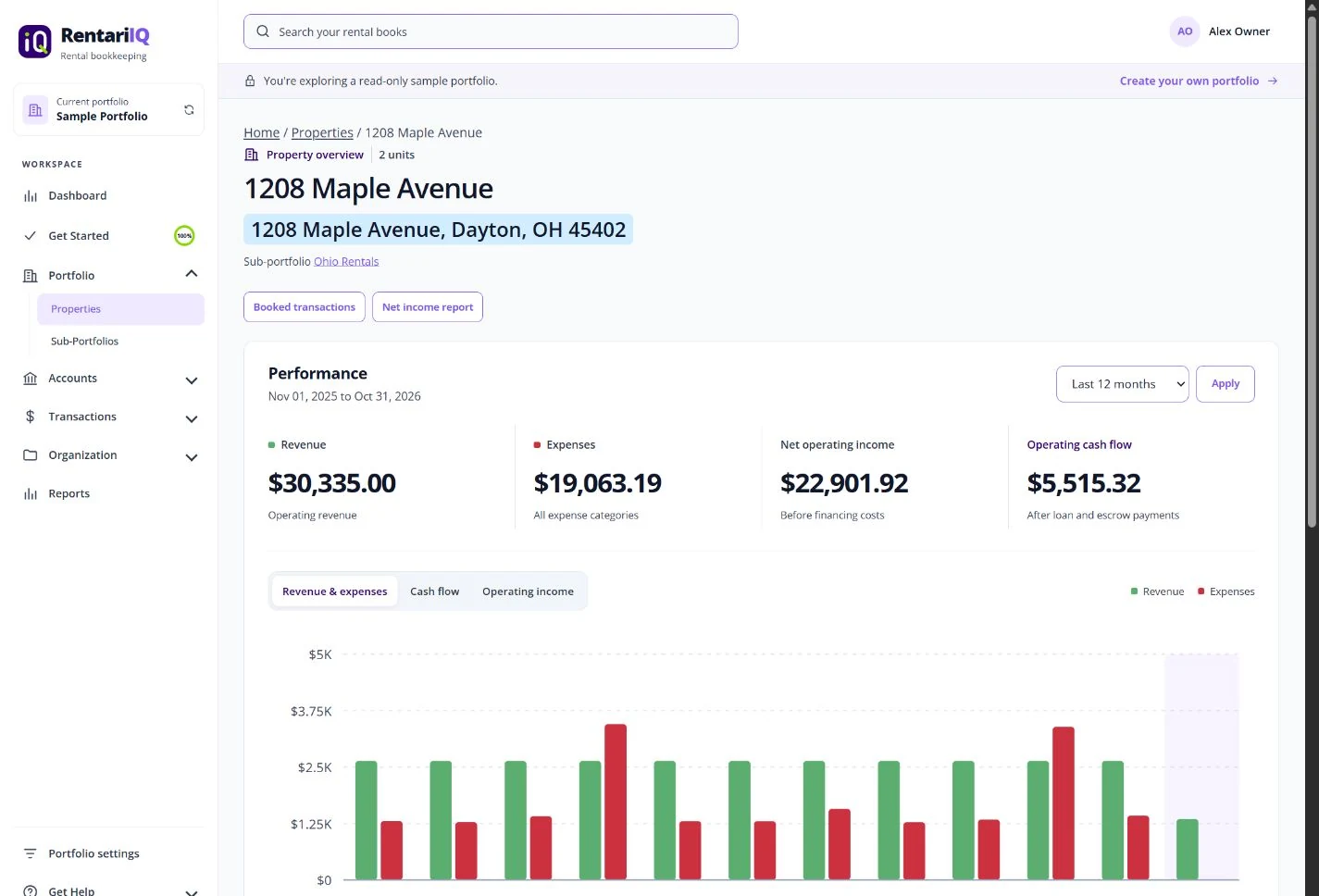Click the Transactions dollar sign icon
The width and height of the screenshot is (1319, 896).
31,417
